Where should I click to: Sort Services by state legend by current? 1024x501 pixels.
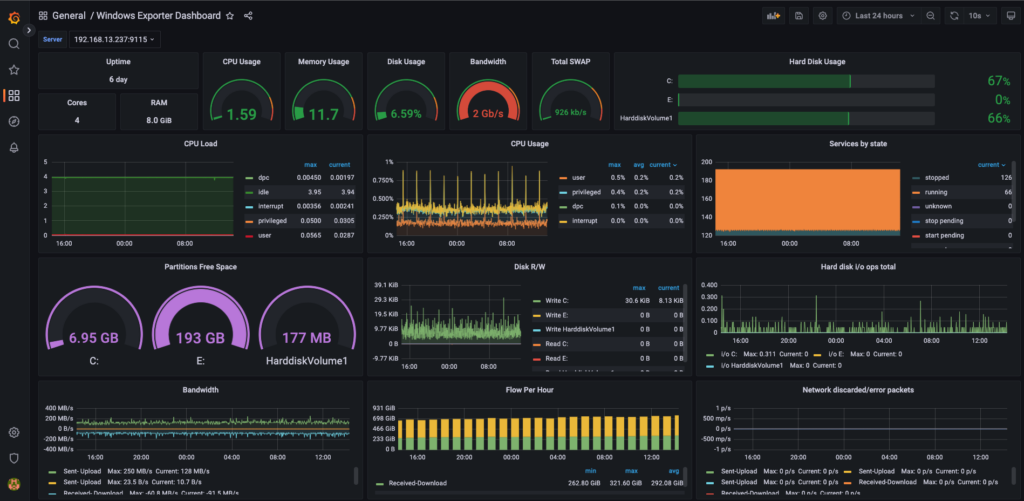(992, 165)
